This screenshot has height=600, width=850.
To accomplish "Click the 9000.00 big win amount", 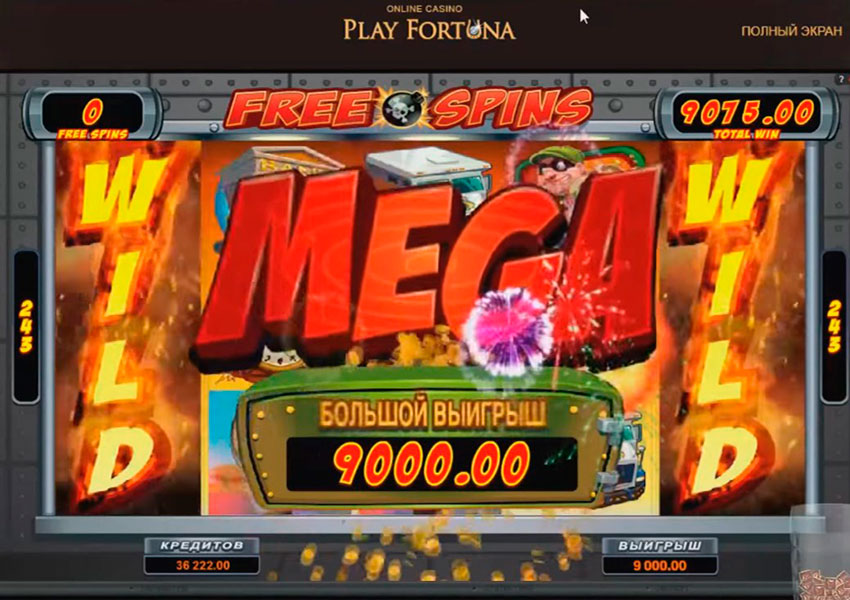I will [432, 463].
